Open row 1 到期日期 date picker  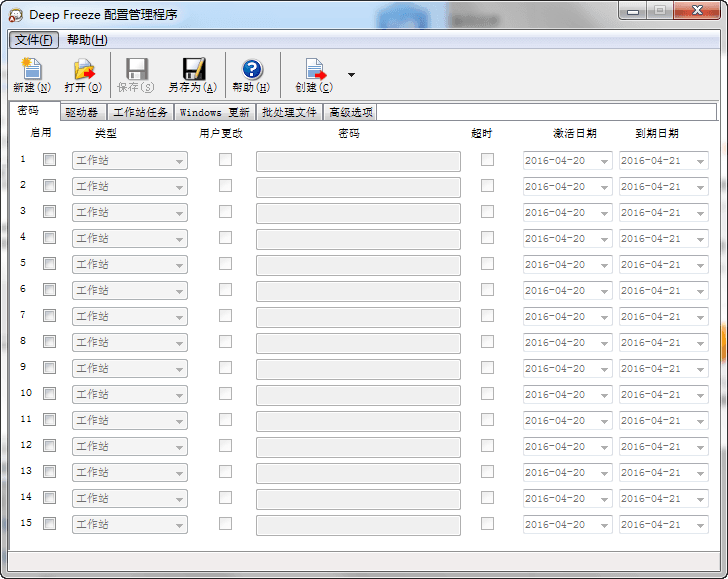coord(663,161)
